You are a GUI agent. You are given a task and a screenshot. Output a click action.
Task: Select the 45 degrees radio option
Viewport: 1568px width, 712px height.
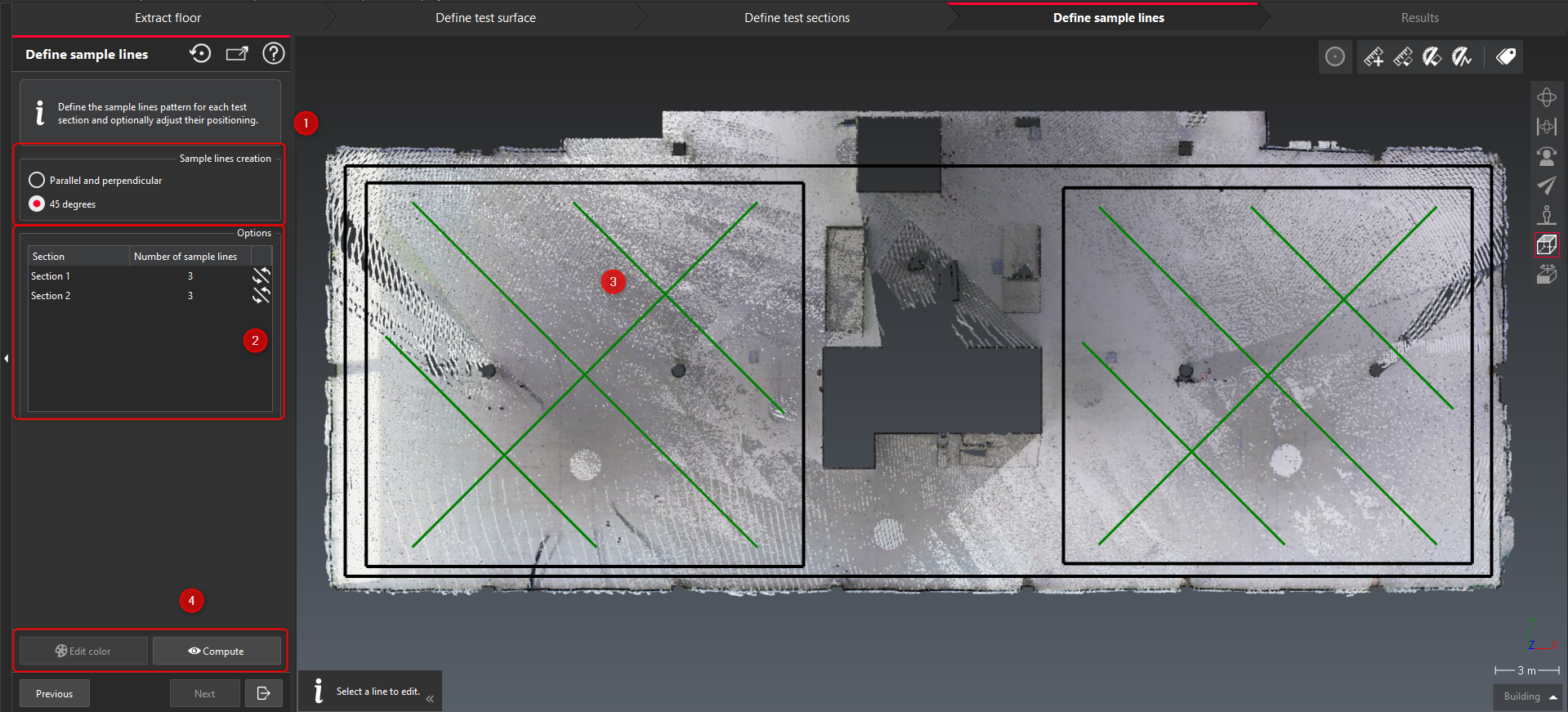(x=37, y=204)
